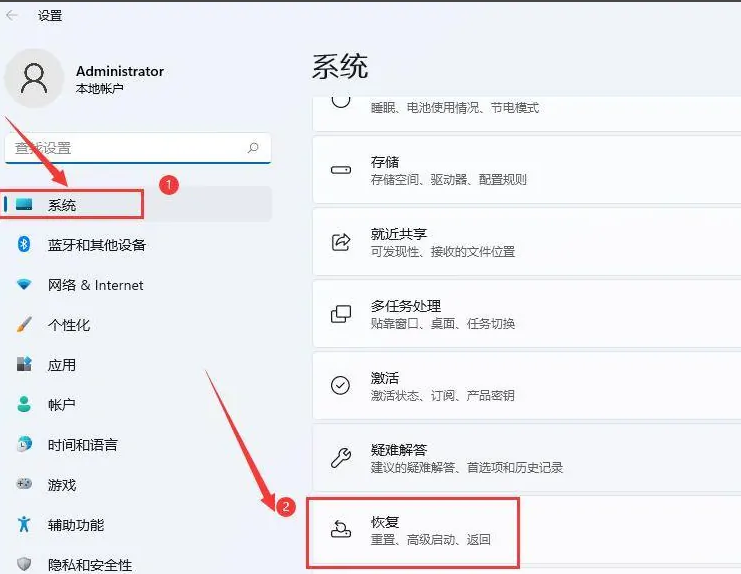Click the recovery reset icon
This screenshot has width=741, height=574.
click(x=341, y=529)
